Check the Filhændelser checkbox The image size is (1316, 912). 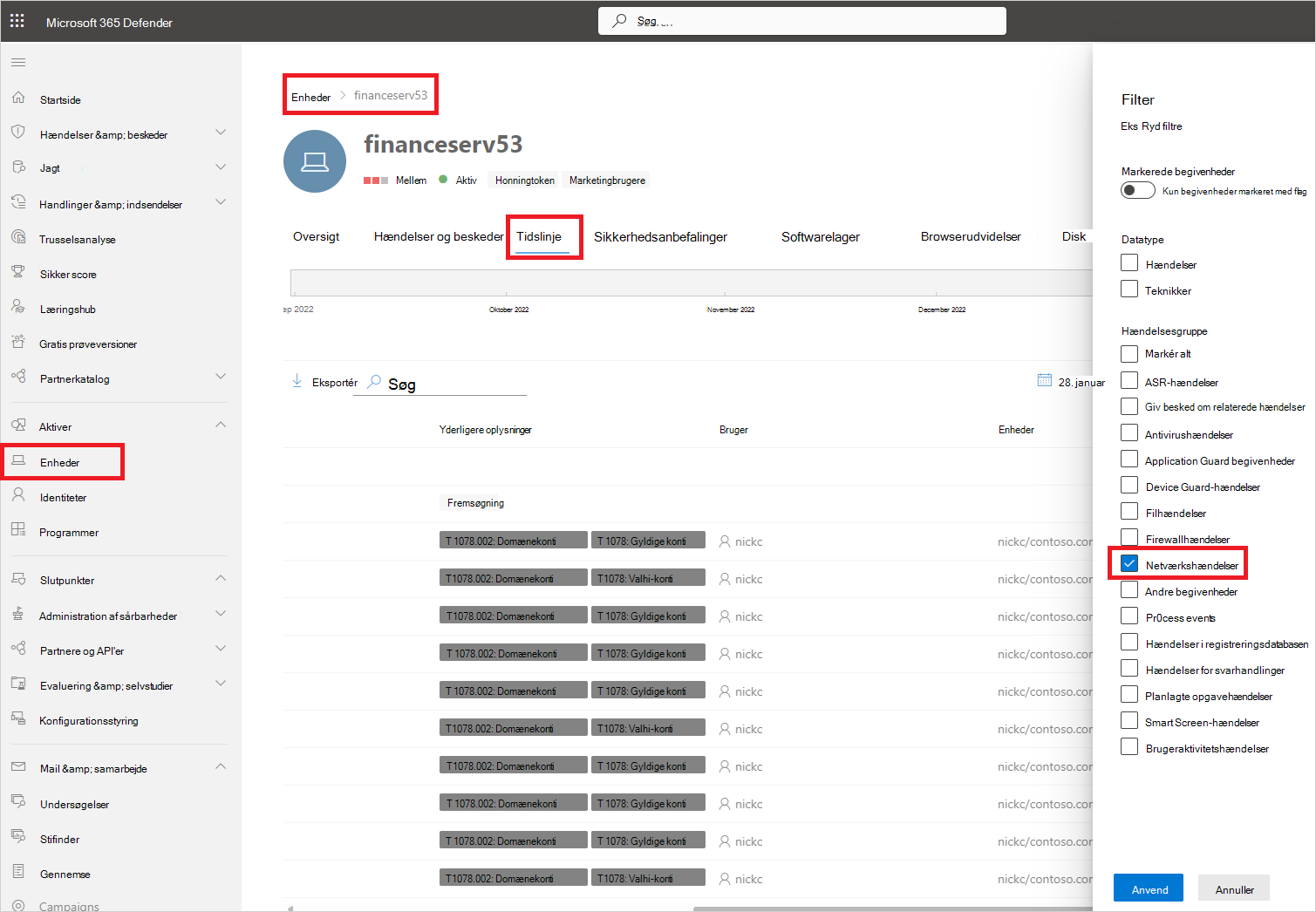[1128, 512]
